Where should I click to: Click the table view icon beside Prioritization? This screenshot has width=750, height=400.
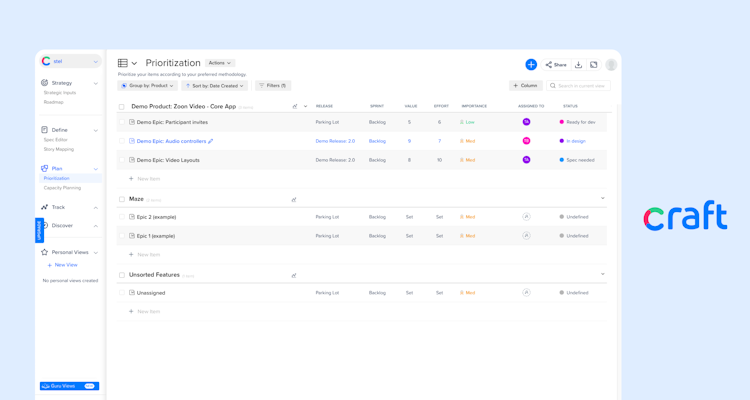(x=123, y=63)
